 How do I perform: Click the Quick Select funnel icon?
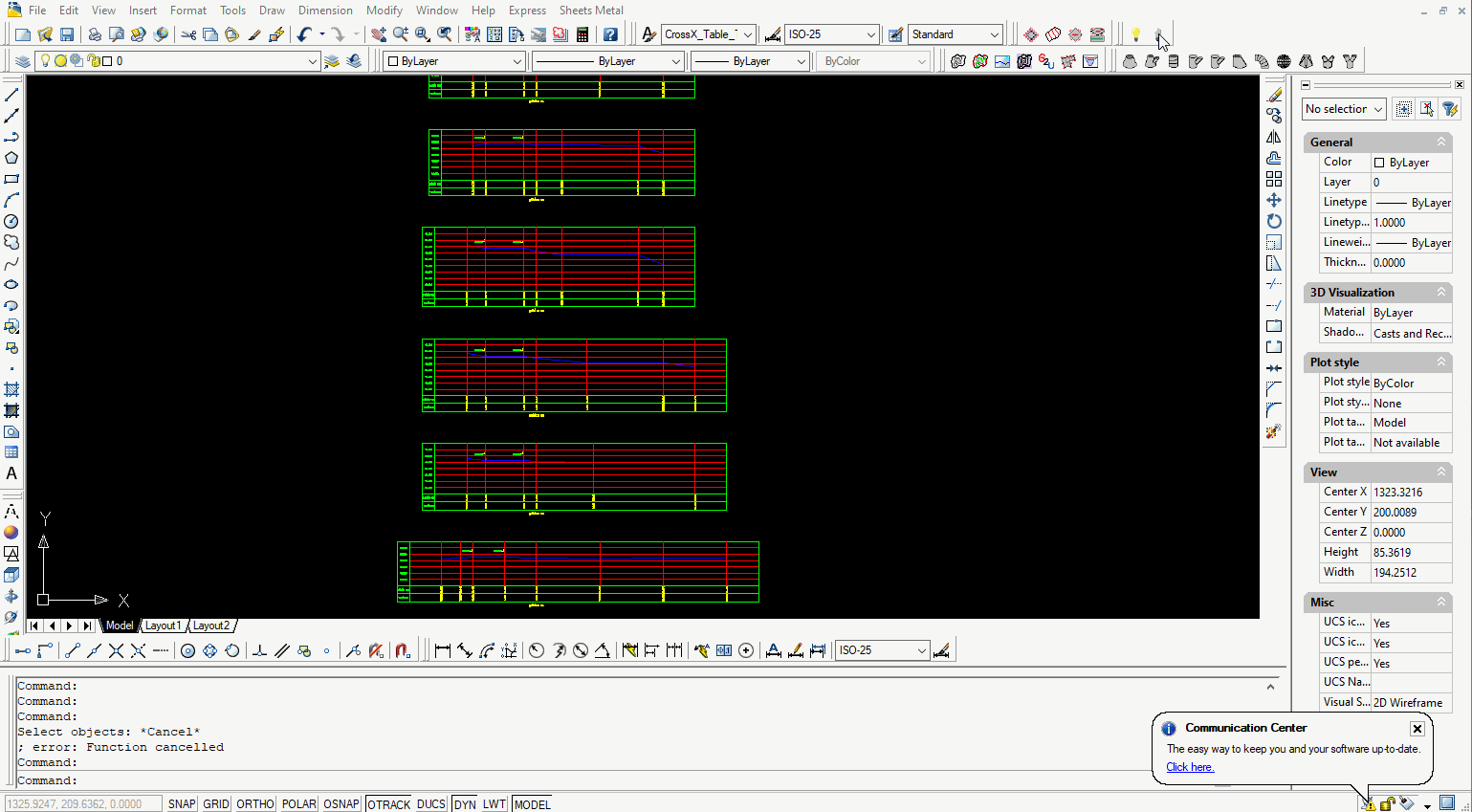(1450, 109)
